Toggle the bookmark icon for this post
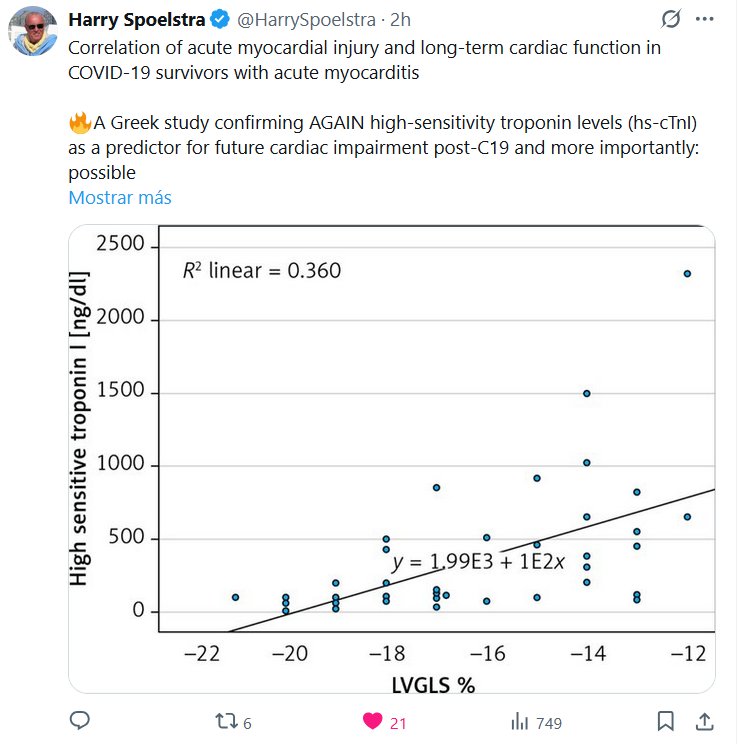This screenshot has height=744, width=738. click(x=666, y=721)
